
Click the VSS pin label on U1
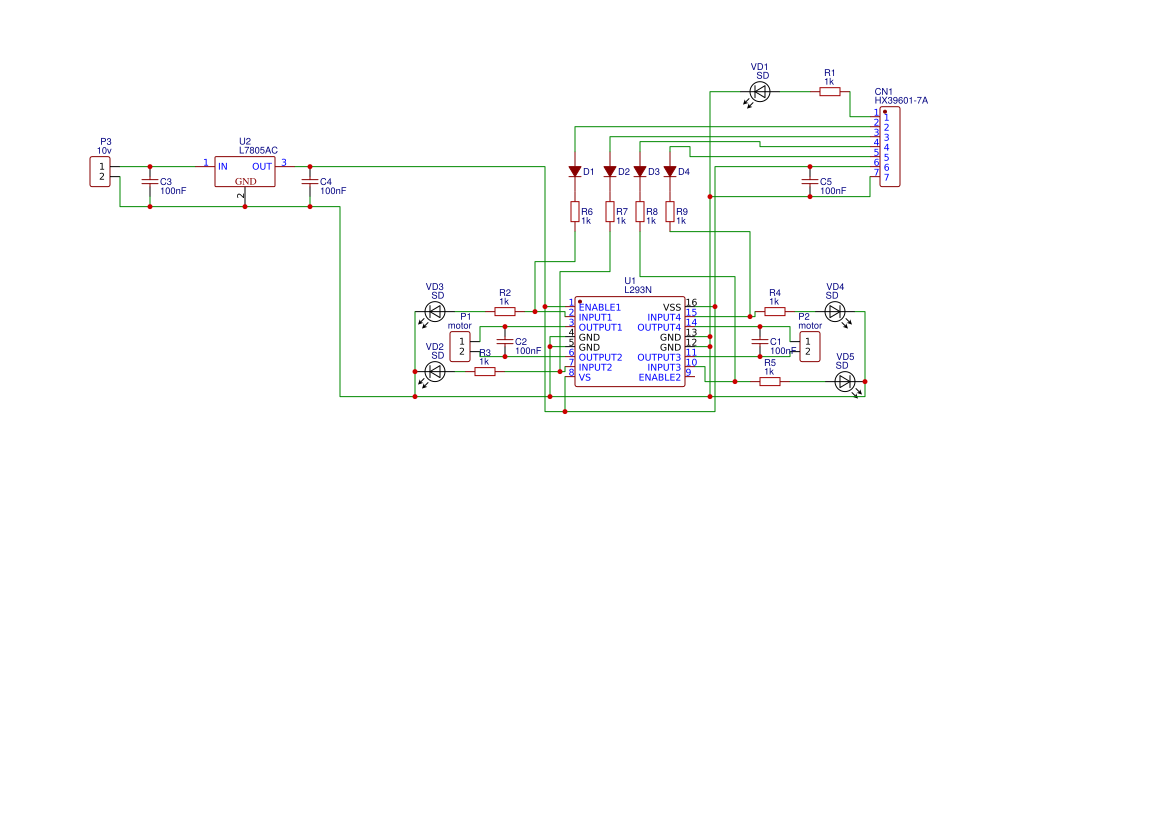tap(671, 305)
